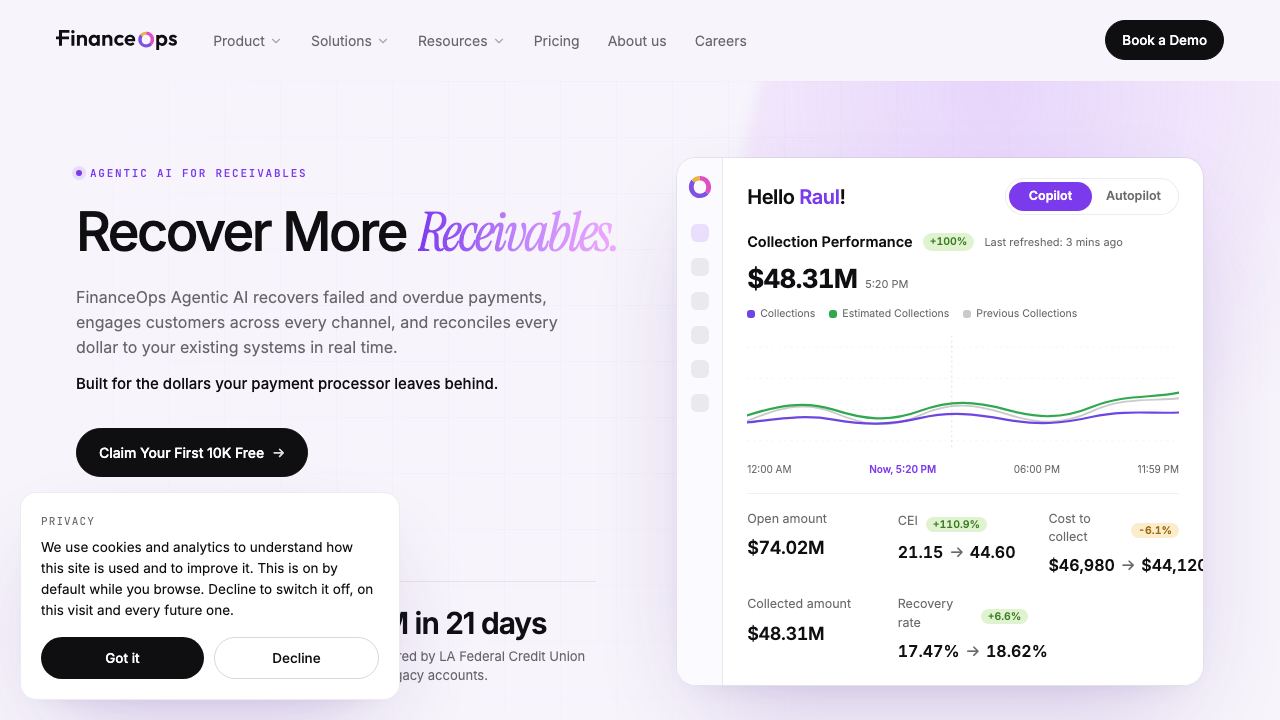Viewport: 1280px width, 720px height.
Task: Select the highlighted purple sidebar icon
Action: click(700, 233)
